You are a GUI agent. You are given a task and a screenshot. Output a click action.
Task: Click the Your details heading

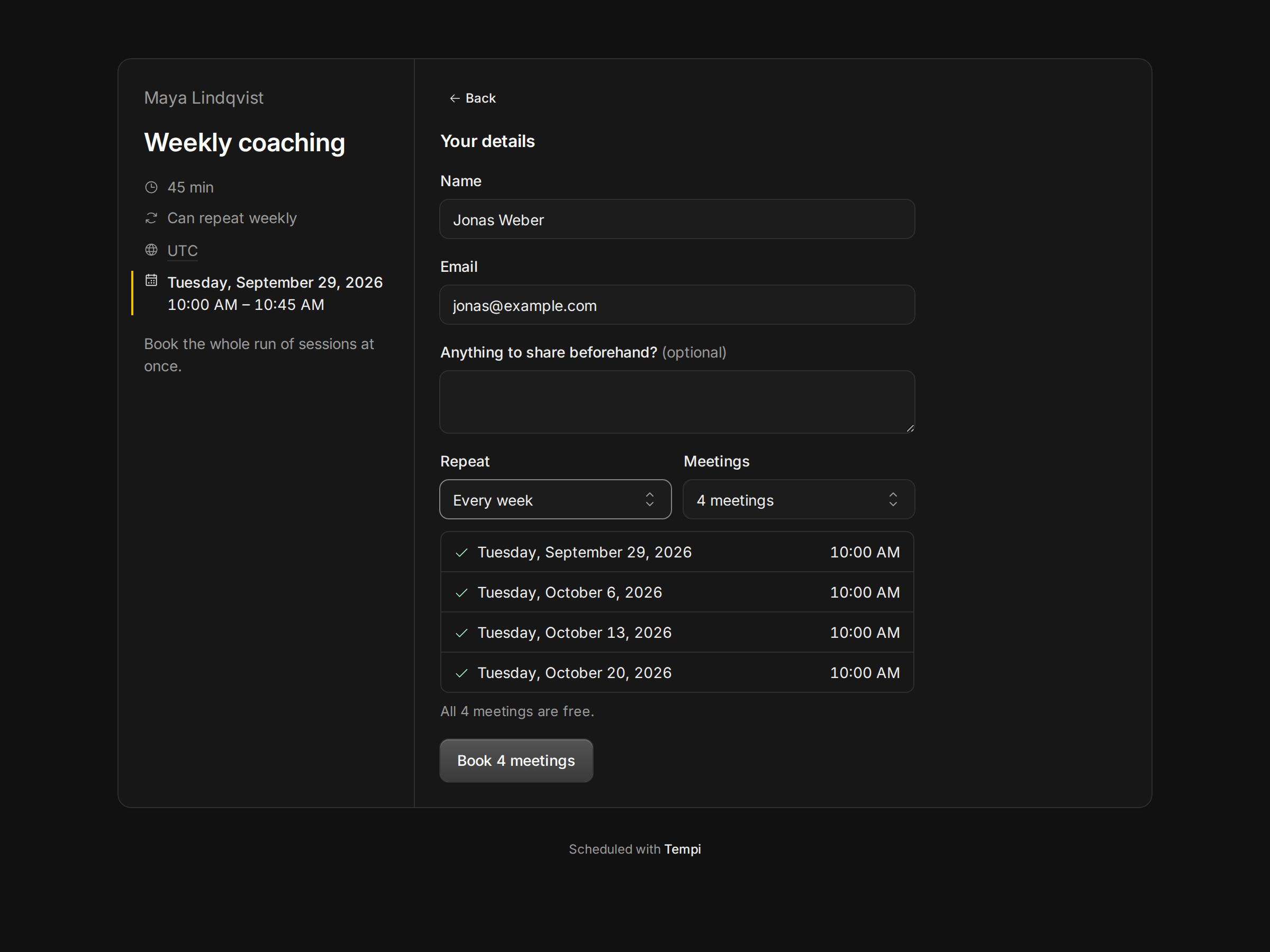pyautogui.click(x=487, y=141)
